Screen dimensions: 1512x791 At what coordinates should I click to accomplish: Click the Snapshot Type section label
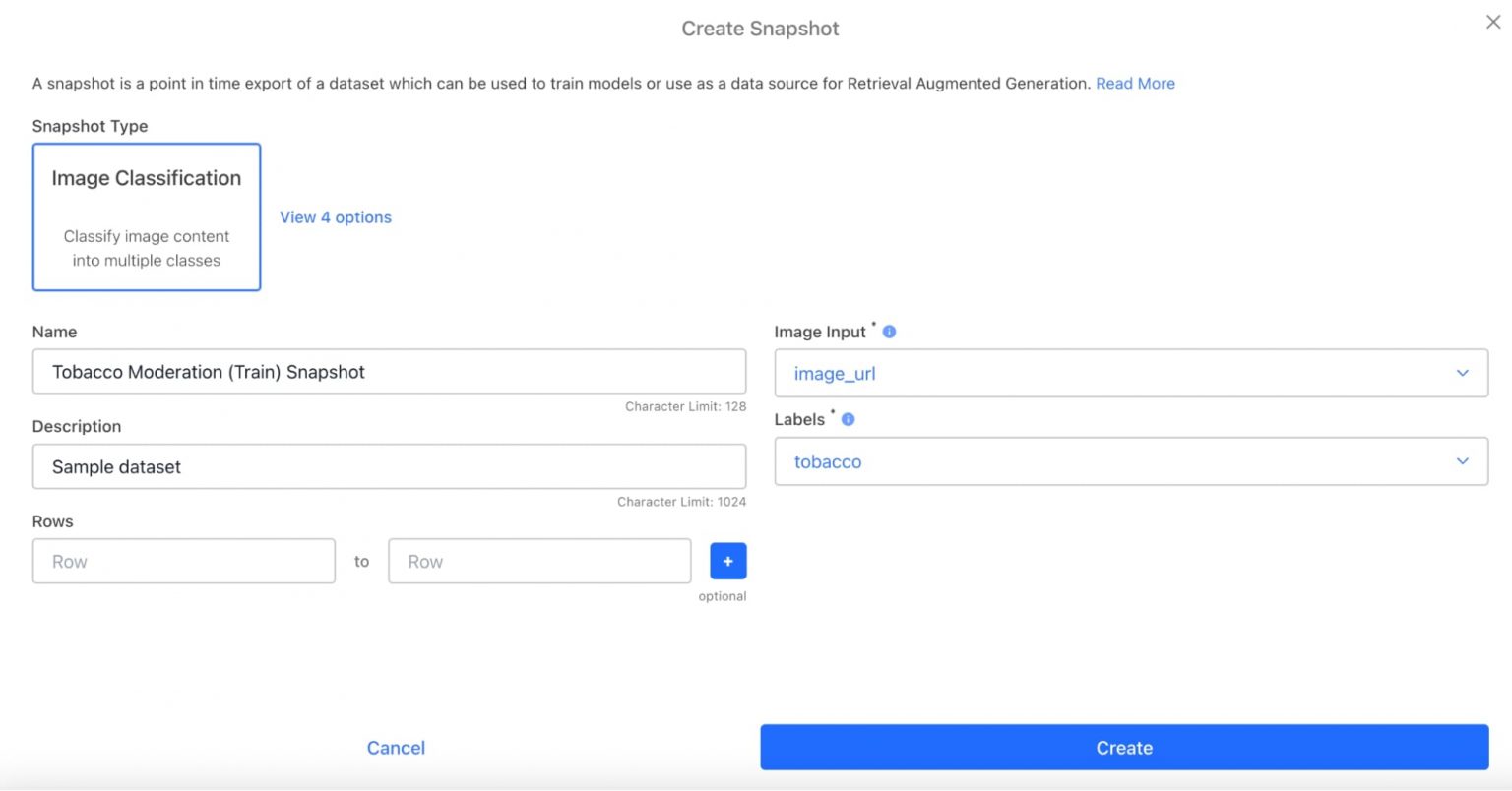click(x=90, y=126)
